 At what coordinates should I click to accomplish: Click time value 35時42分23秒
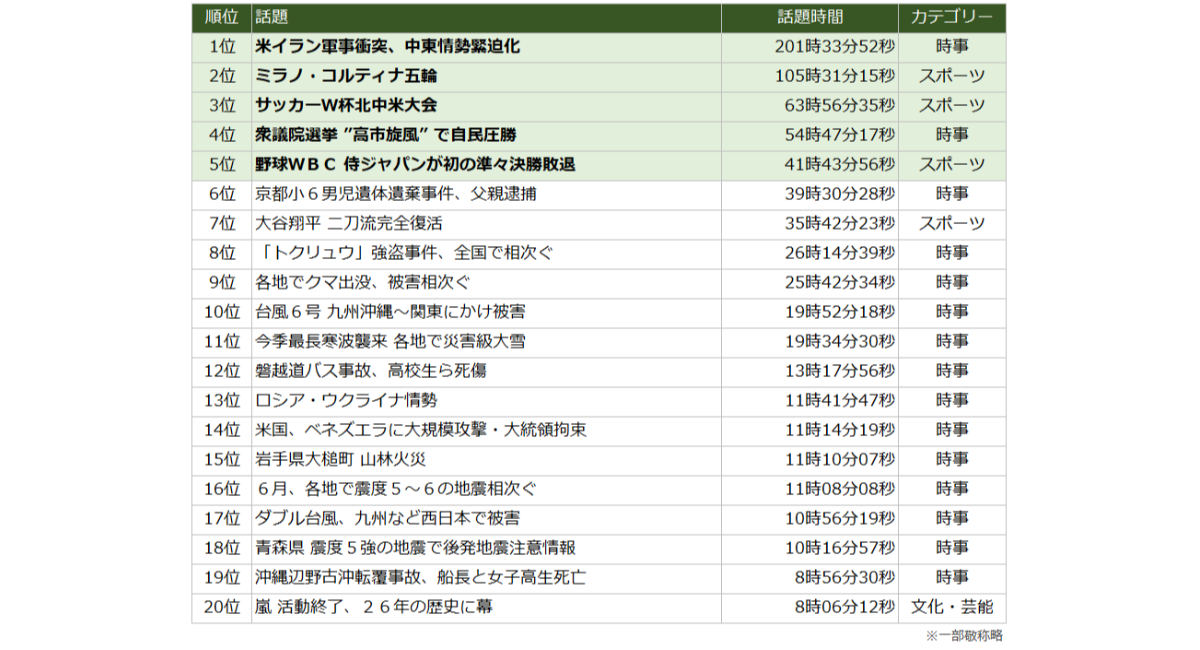[840, 223]
